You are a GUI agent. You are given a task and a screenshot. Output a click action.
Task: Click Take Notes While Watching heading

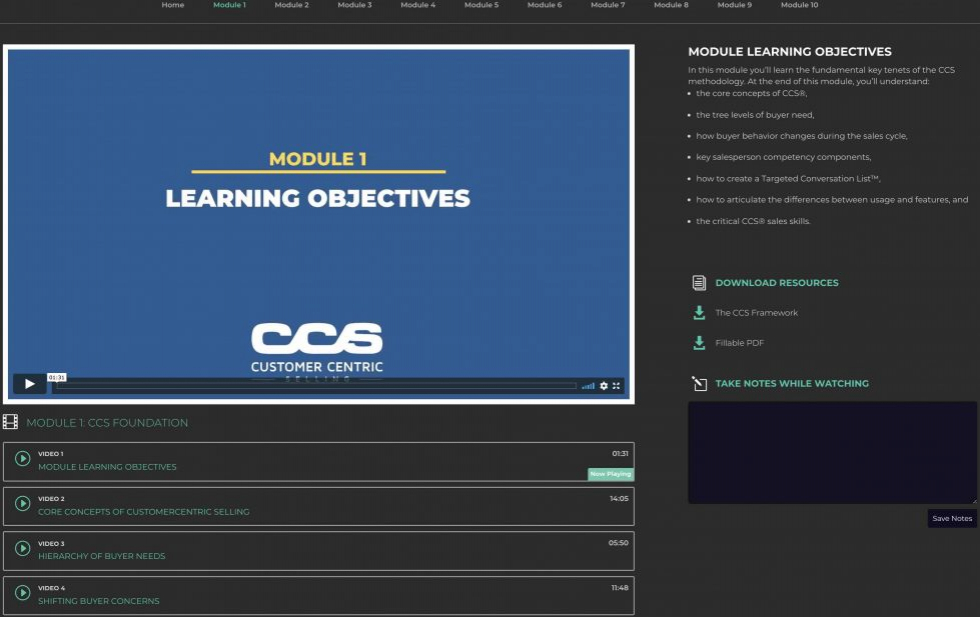(x=792, y=383)
